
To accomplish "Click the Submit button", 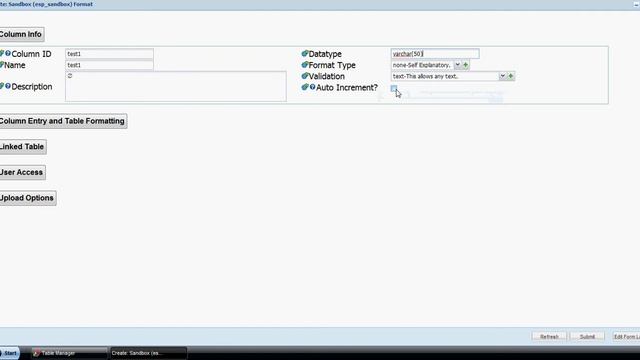I will pos(587,337).
